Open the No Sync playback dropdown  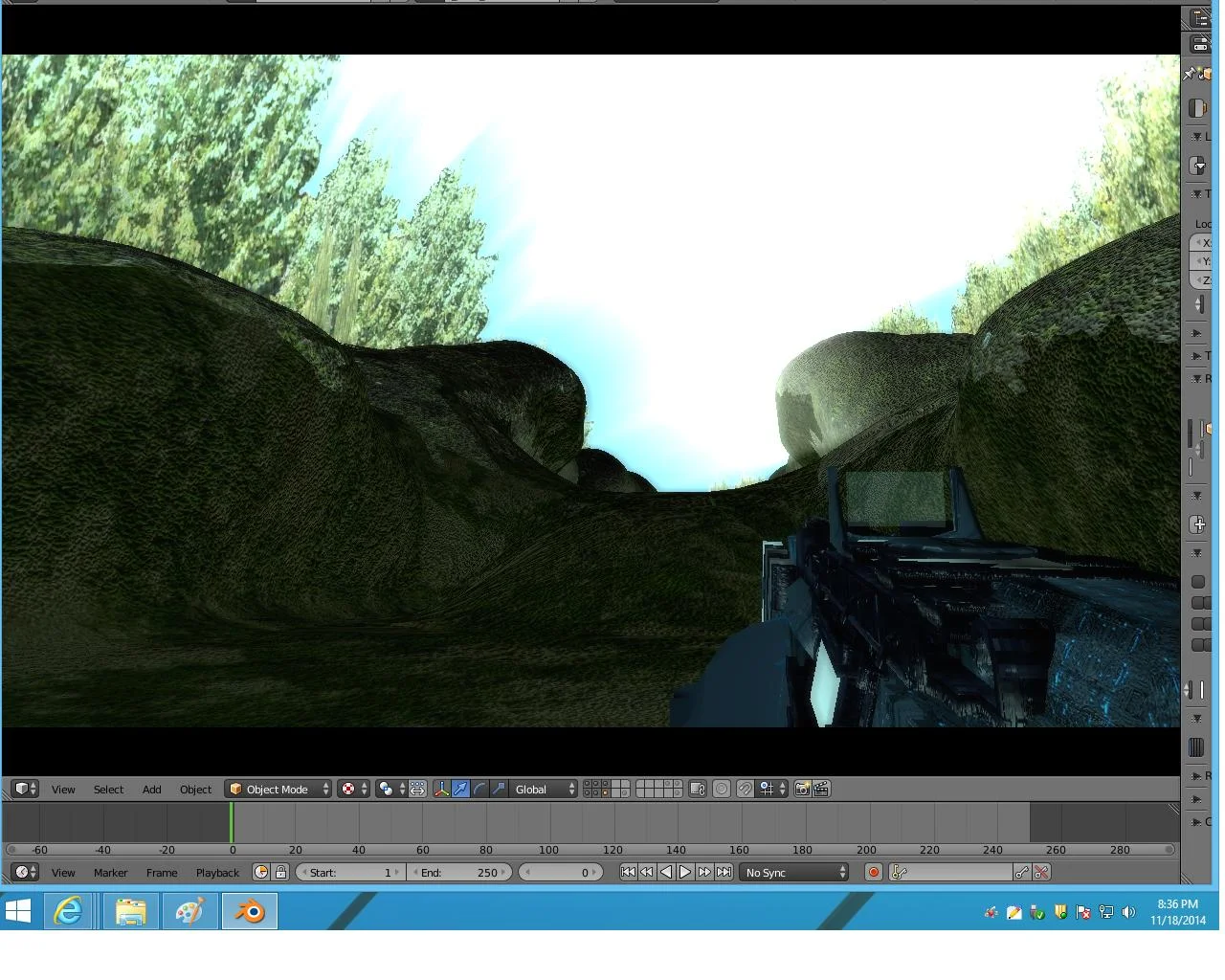pyautogui.click(x=794, y=872)
